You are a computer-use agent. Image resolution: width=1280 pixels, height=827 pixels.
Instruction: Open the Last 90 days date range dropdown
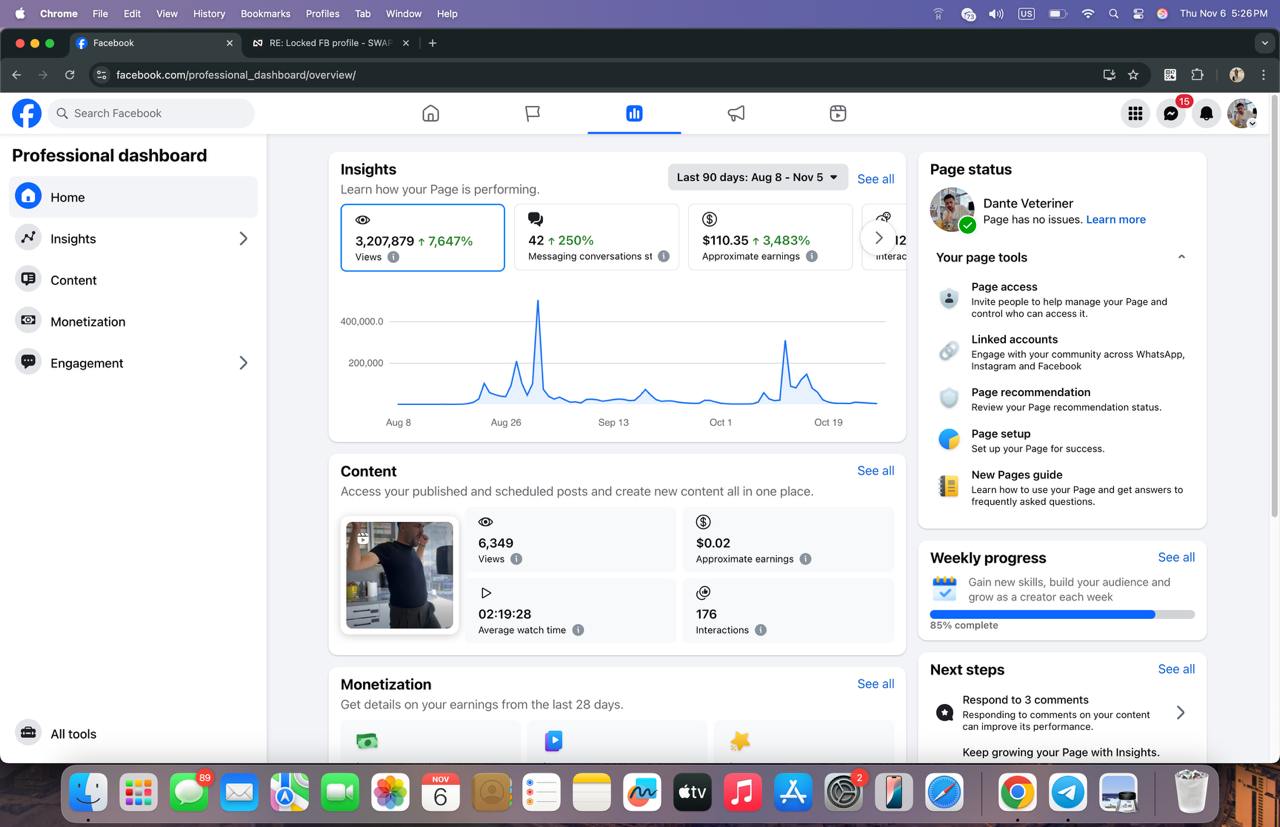pyautogui.click(x=758, y=177)
